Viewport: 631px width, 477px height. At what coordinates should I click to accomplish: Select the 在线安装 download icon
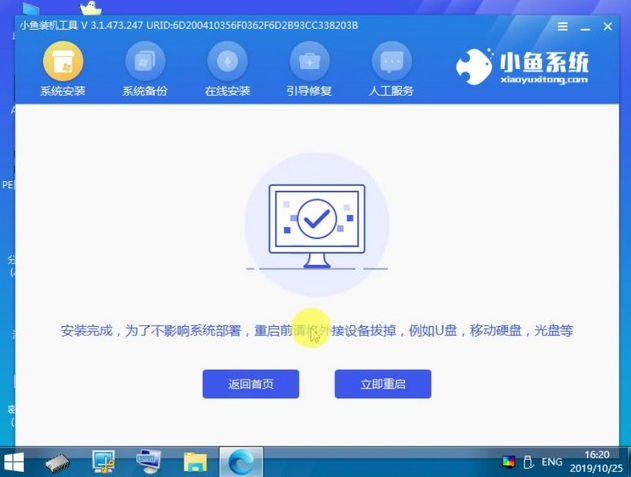[227, 61]
